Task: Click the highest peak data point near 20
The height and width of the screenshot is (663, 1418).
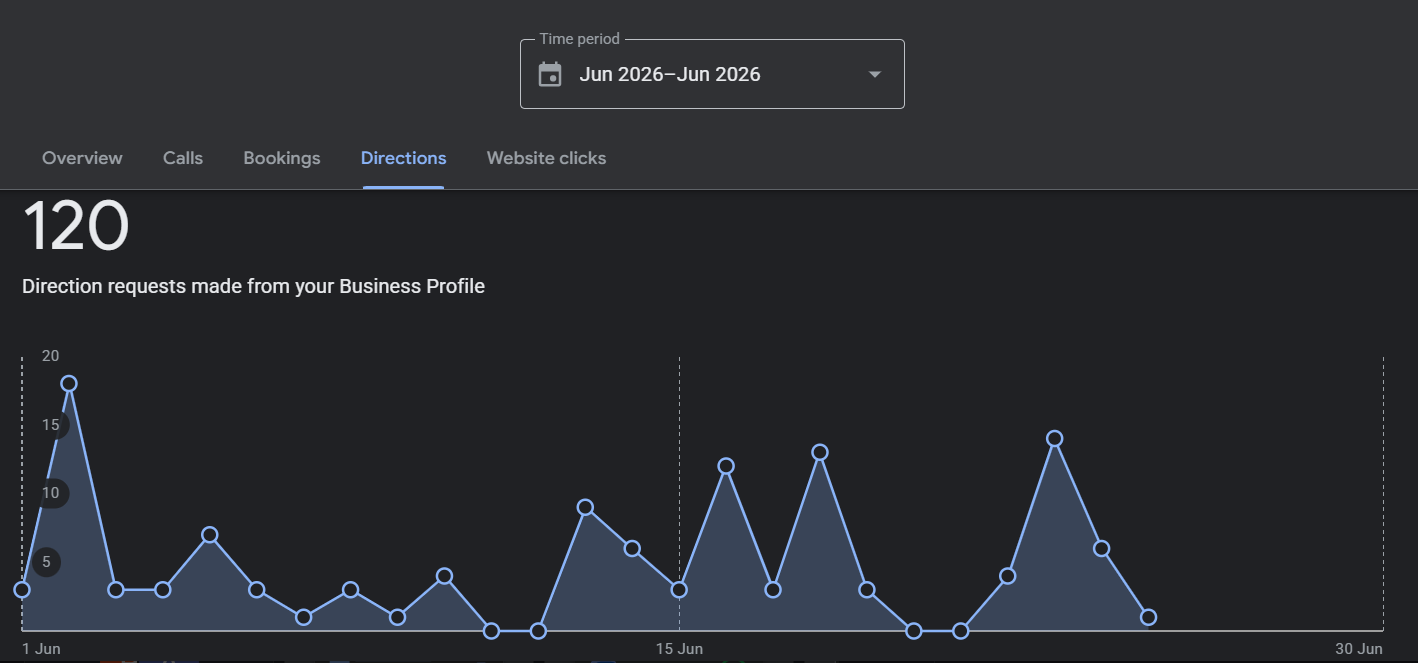Action: pyautogui.click(x=69, y=383)
